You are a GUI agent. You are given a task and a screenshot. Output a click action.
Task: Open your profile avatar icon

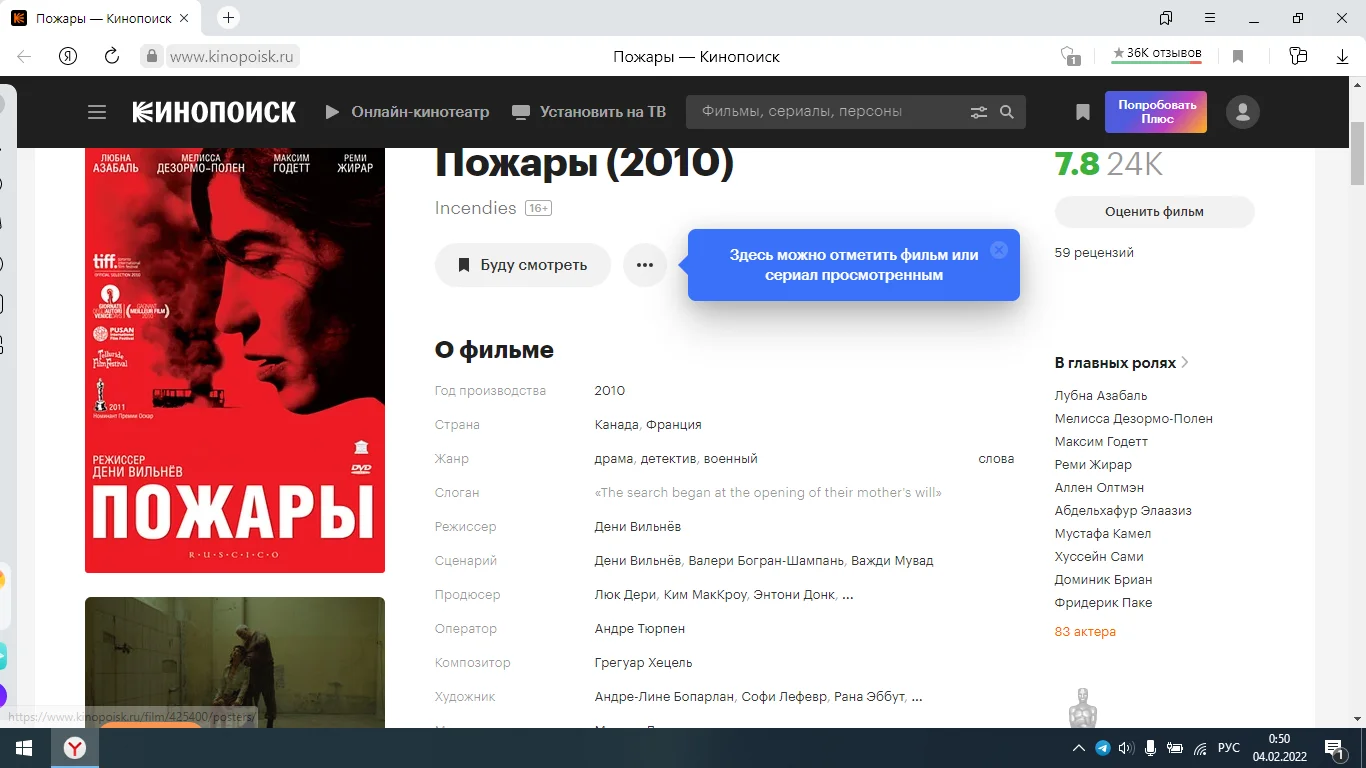coord(1242,112)
